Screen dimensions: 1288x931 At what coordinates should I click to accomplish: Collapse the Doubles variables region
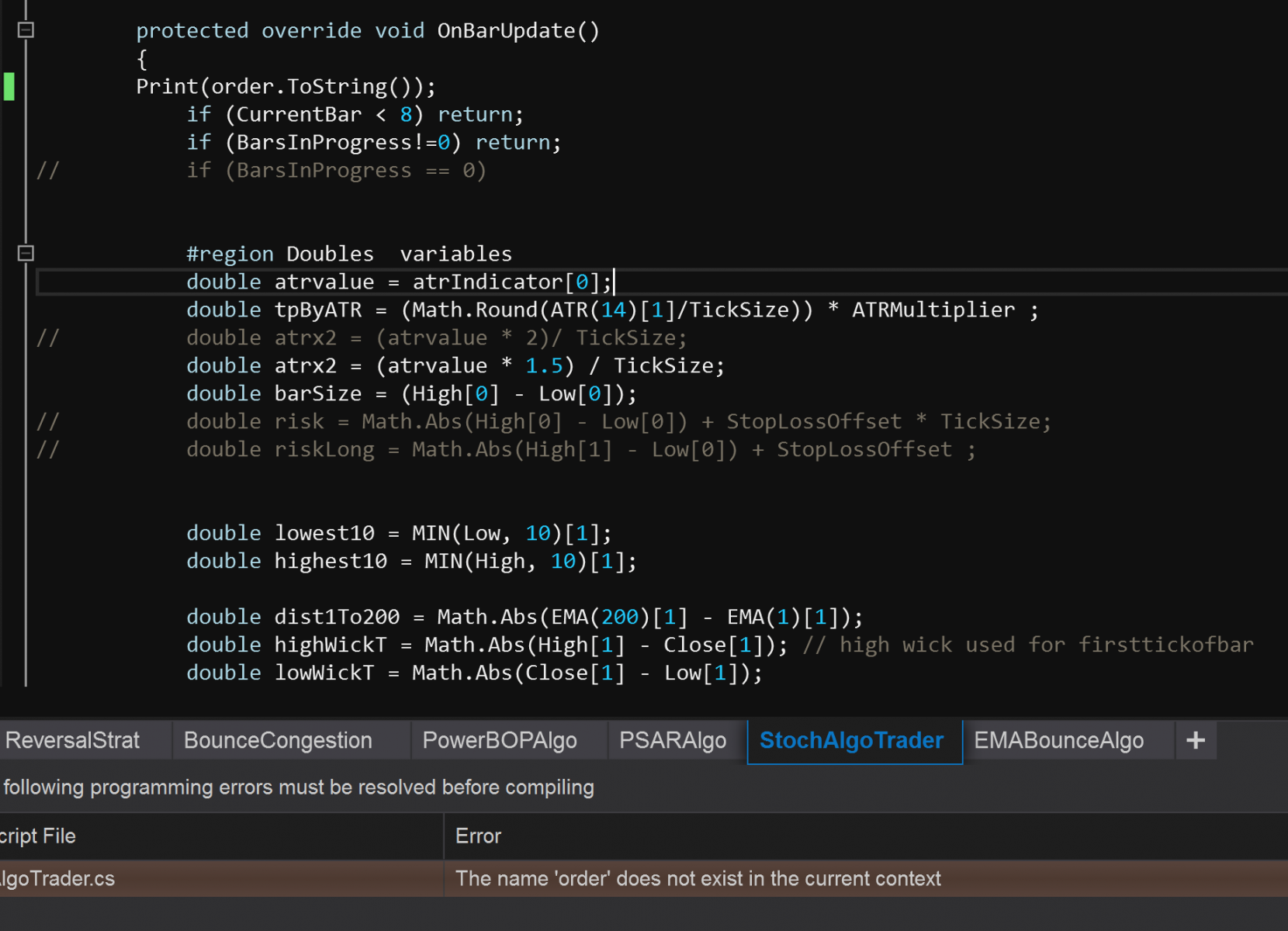[x=26, y=253]
